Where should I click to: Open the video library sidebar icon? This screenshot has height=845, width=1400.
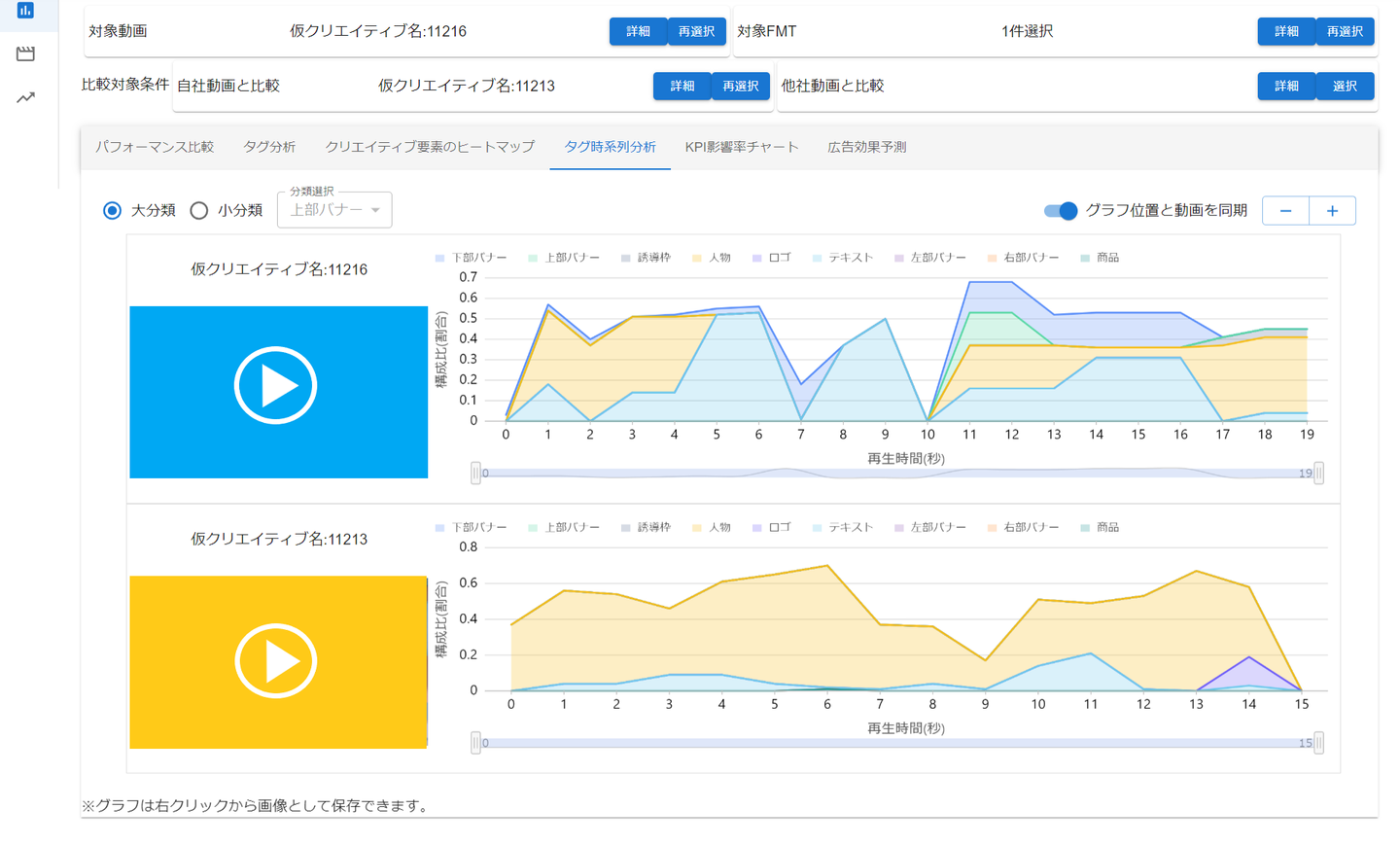(25, 53)
